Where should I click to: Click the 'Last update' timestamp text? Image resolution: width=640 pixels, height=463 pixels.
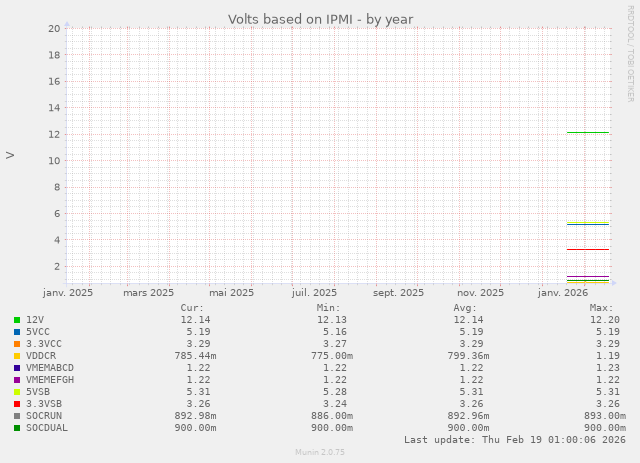tap(514, 440)
